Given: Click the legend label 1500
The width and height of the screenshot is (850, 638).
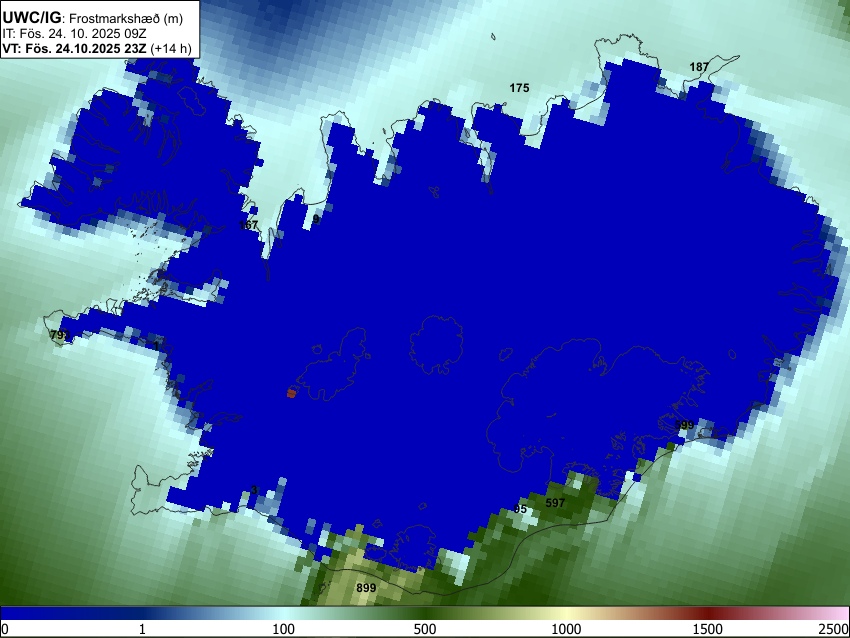Looking at the screenshot, I should [x=708, y=629].
